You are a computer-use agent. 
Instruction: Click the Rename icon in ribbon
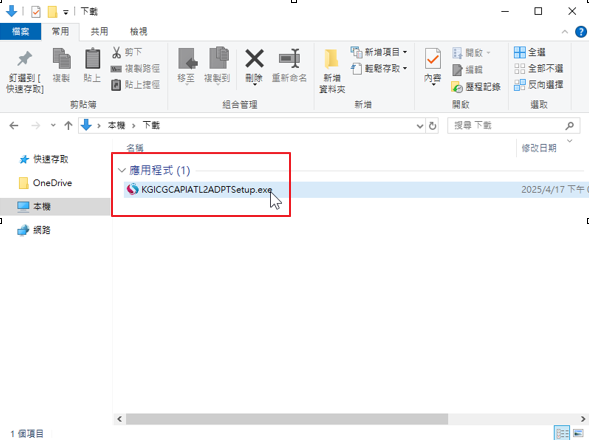pyautogui.click(x=289, y=59)
